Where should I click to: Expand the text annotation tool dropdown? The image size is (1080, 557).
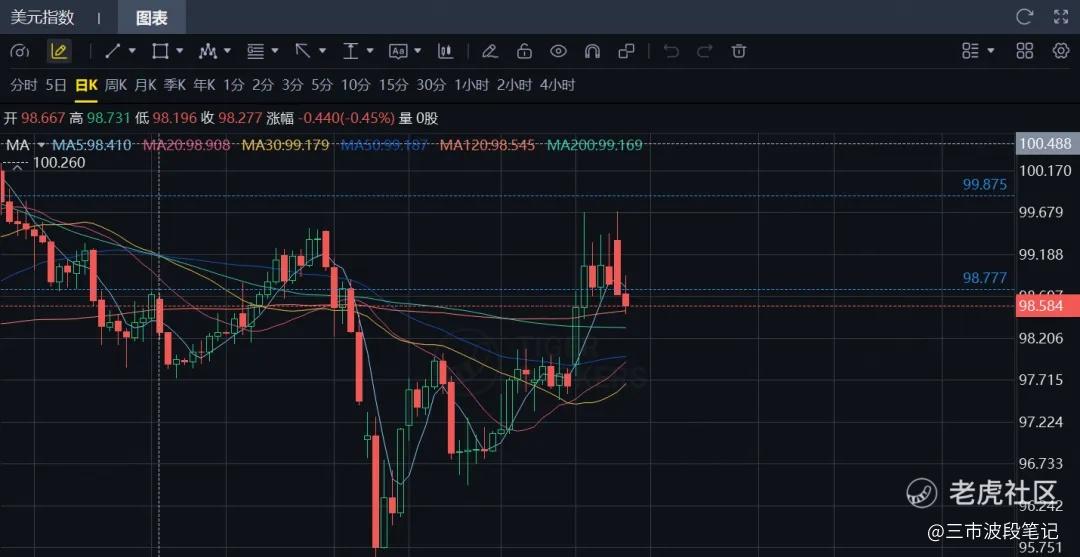(x=417, y=51)
